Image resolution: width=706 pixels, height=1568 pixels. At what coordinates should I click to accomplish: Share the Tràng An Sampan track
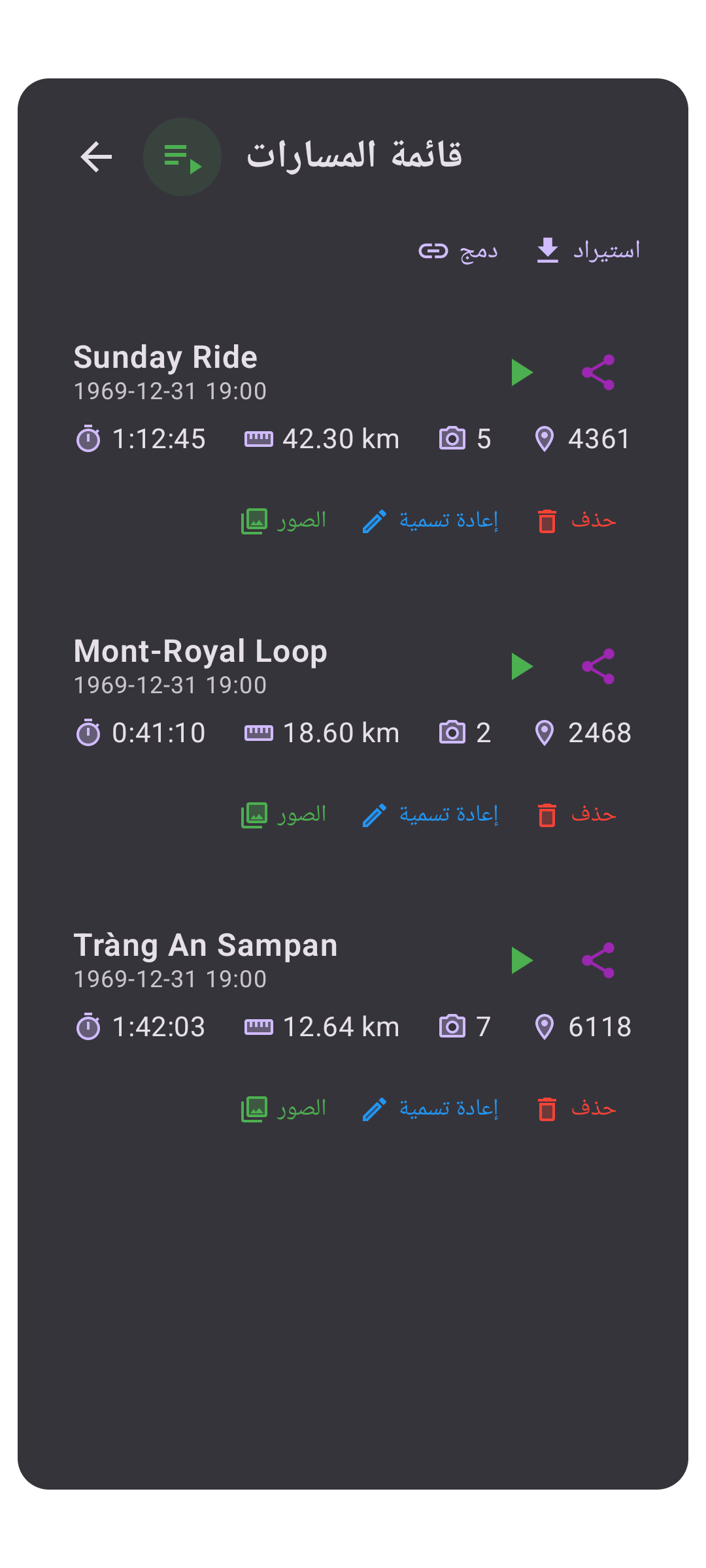(x=598, y=960)
